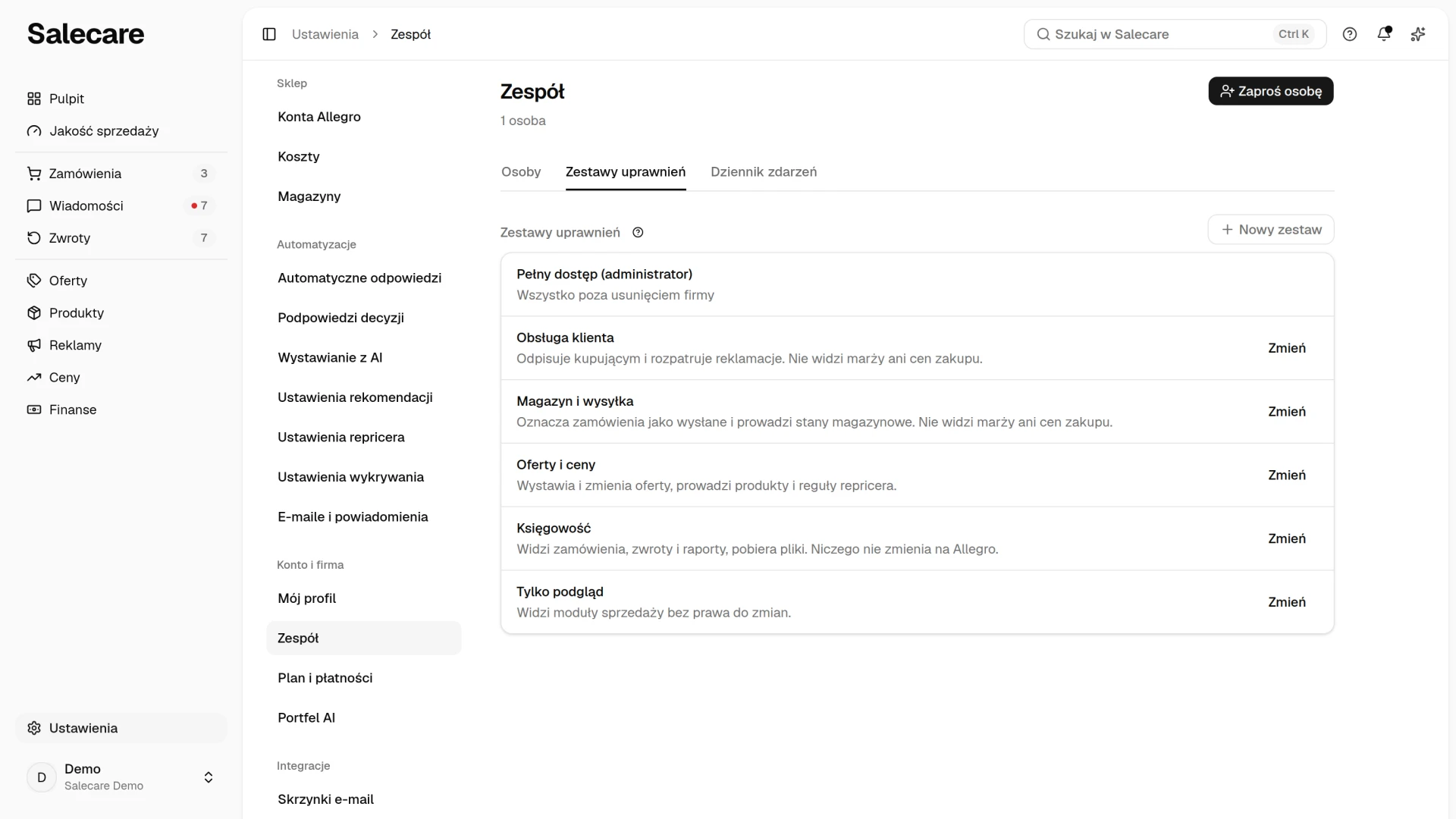Toggle the sidebar panel icon
Screen dimensions: 1456x819
point(269,34)
